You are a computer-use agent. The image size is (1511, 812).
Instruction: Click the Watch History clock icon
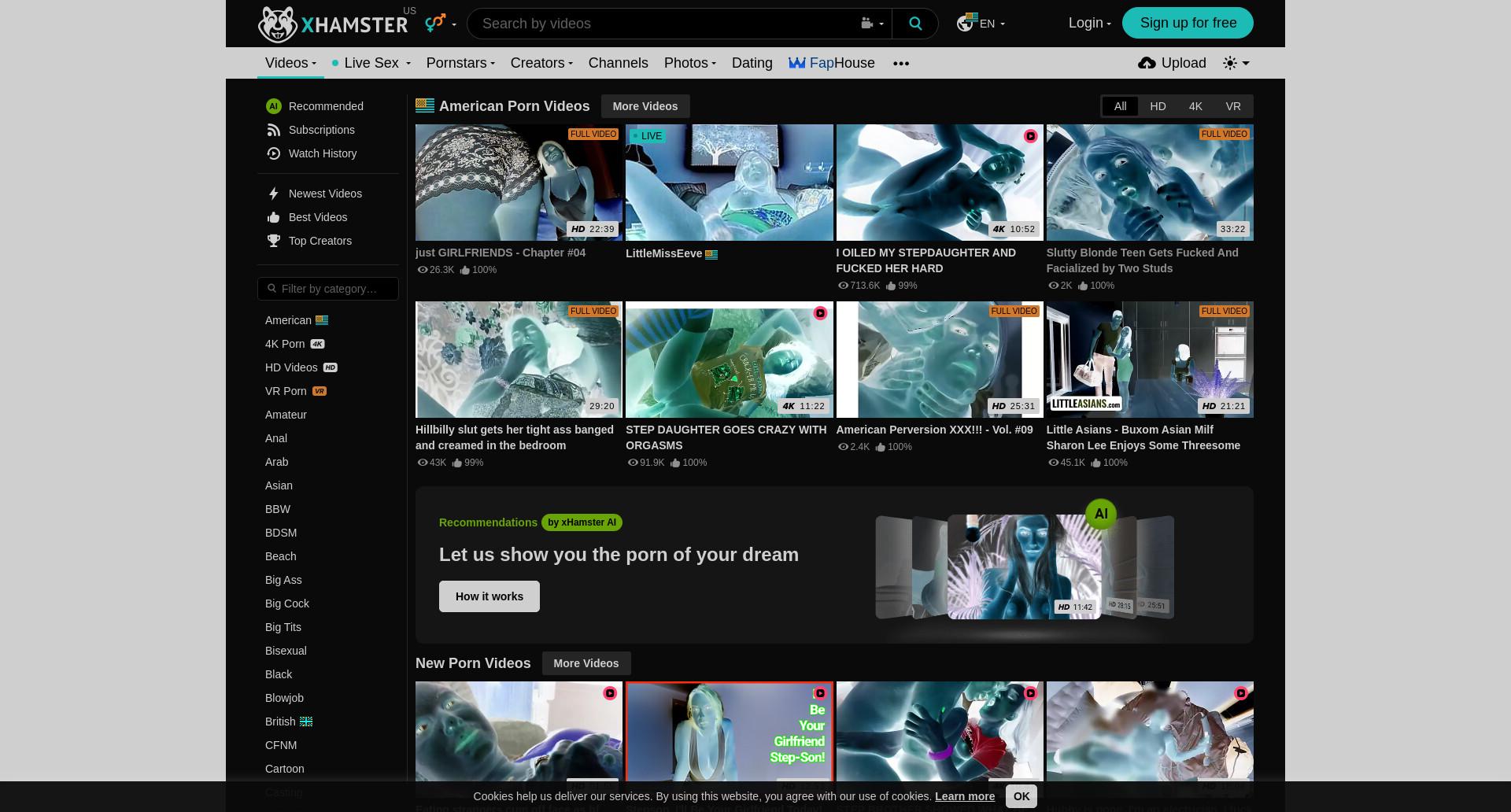[274, 153]
